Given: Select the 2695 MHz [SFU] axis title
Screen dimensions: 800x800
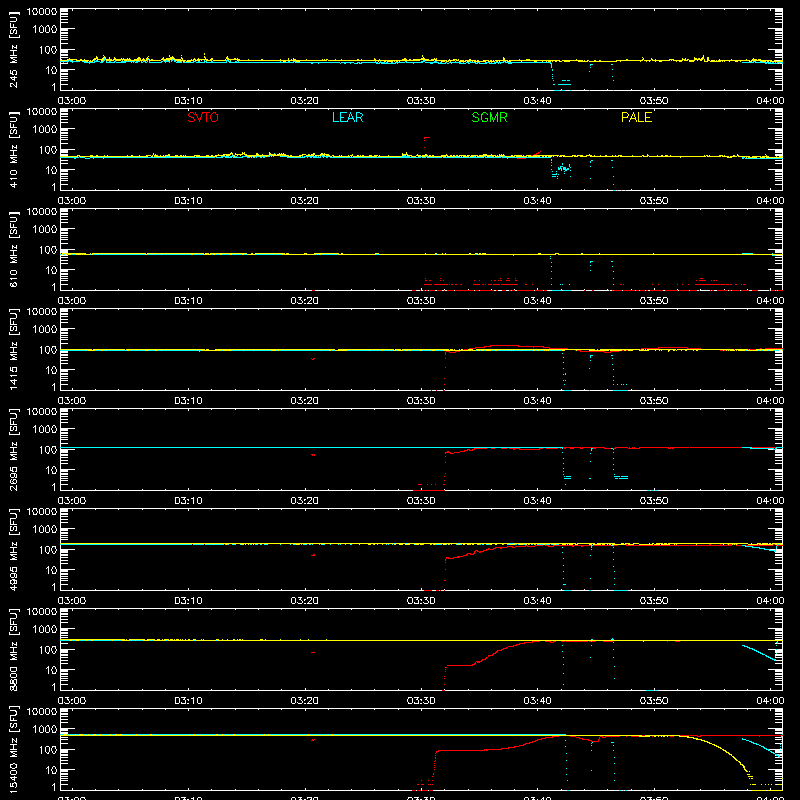Looking at the screenshot, I should tap(14, 449).
